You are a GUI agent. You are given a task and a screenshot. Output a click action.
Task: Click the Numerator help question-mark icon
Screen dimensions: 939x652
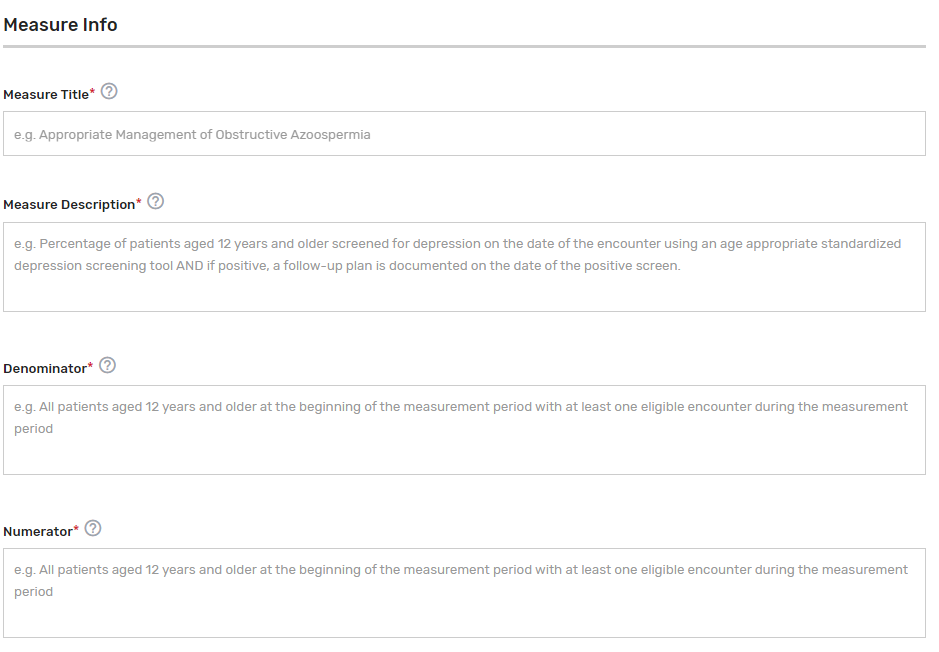point(93,529)
